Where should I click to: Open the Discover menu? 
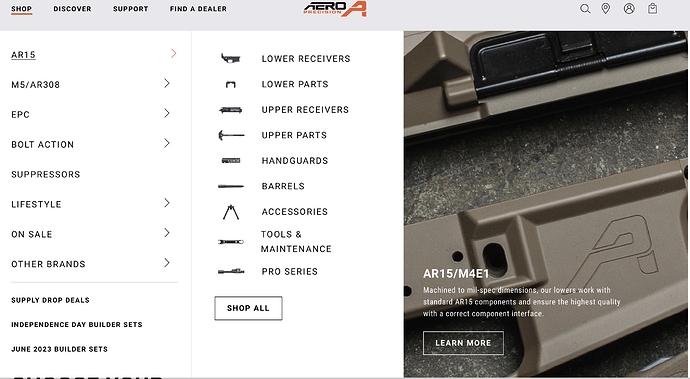72,9
